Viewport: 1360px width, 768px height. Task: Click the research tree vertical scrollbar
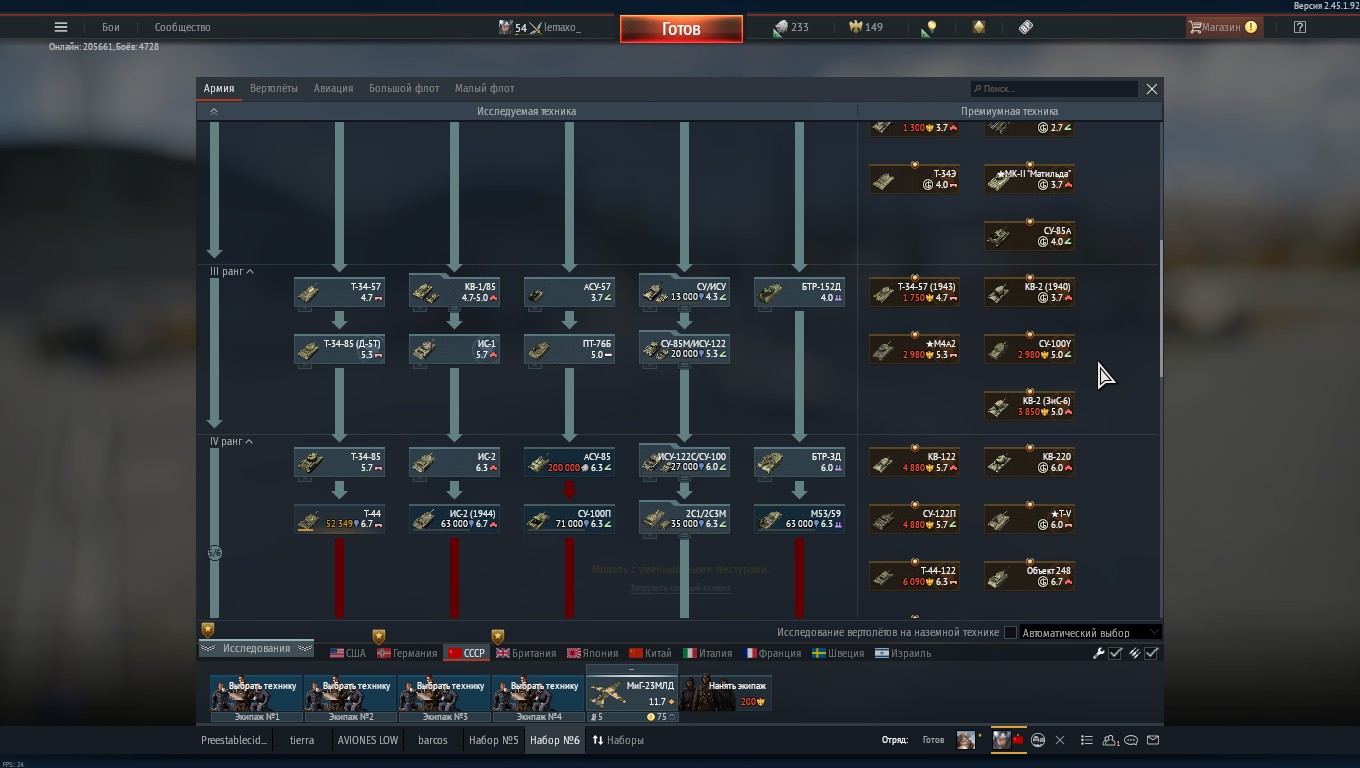[x=1160, y=308]
